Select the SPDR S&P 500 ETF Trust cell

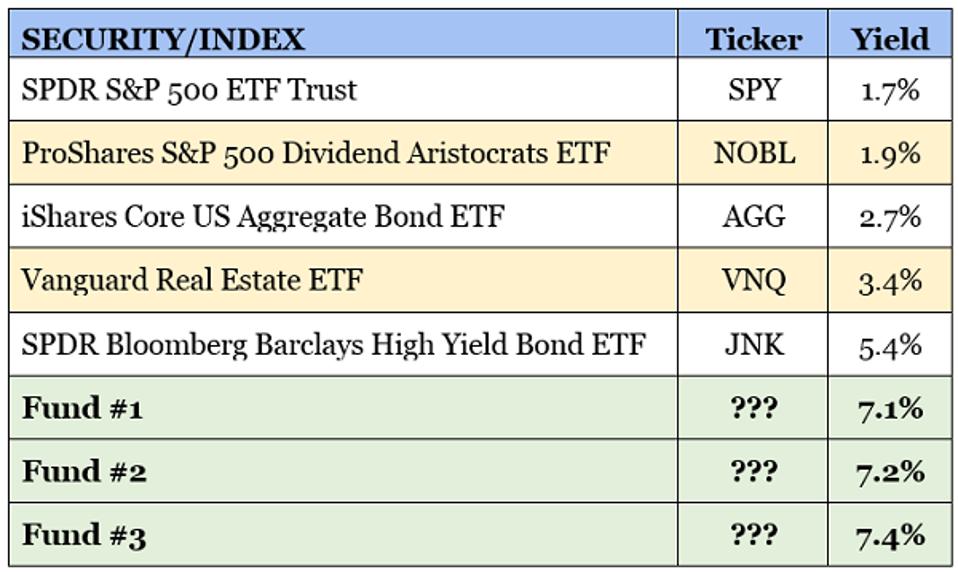point(189,90)
